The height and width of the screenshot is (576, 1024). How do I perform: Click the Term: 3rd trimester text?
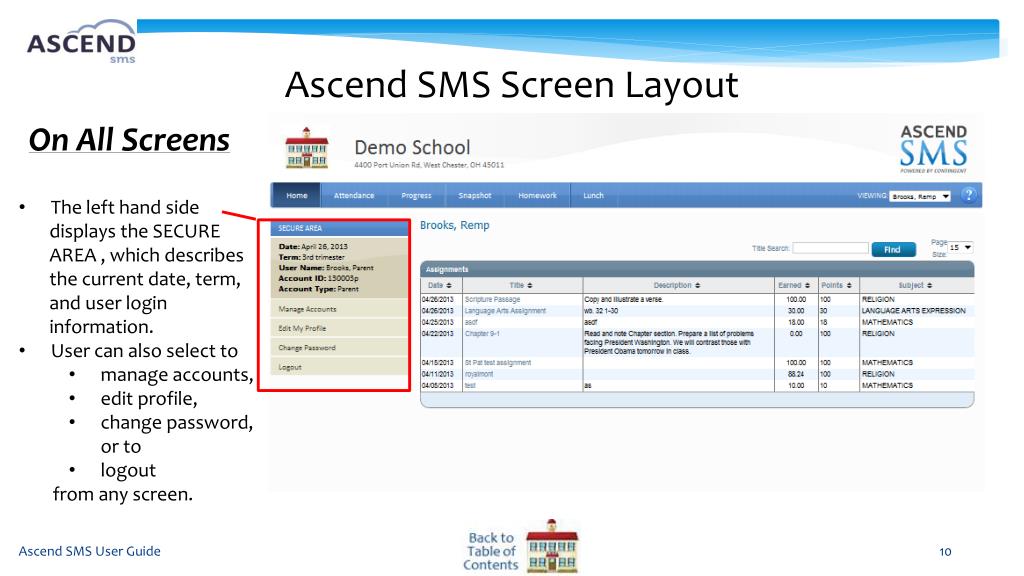312,257
